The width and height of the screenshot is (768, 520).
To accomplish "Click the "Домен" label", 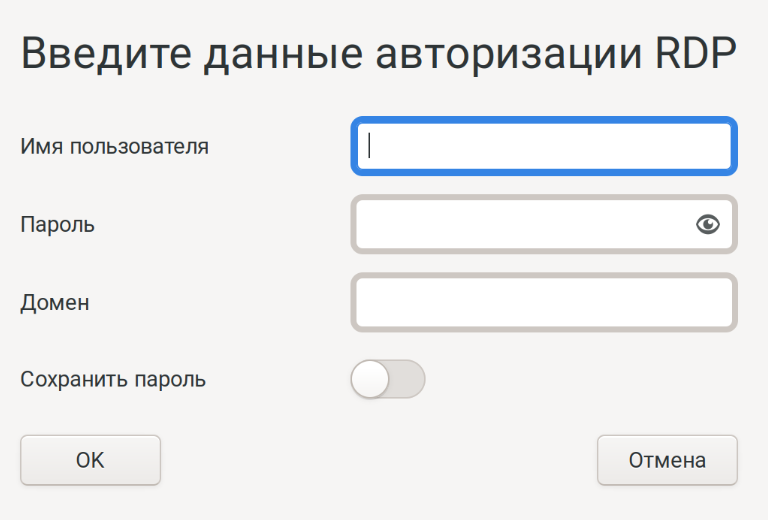I will click(55, 302).
